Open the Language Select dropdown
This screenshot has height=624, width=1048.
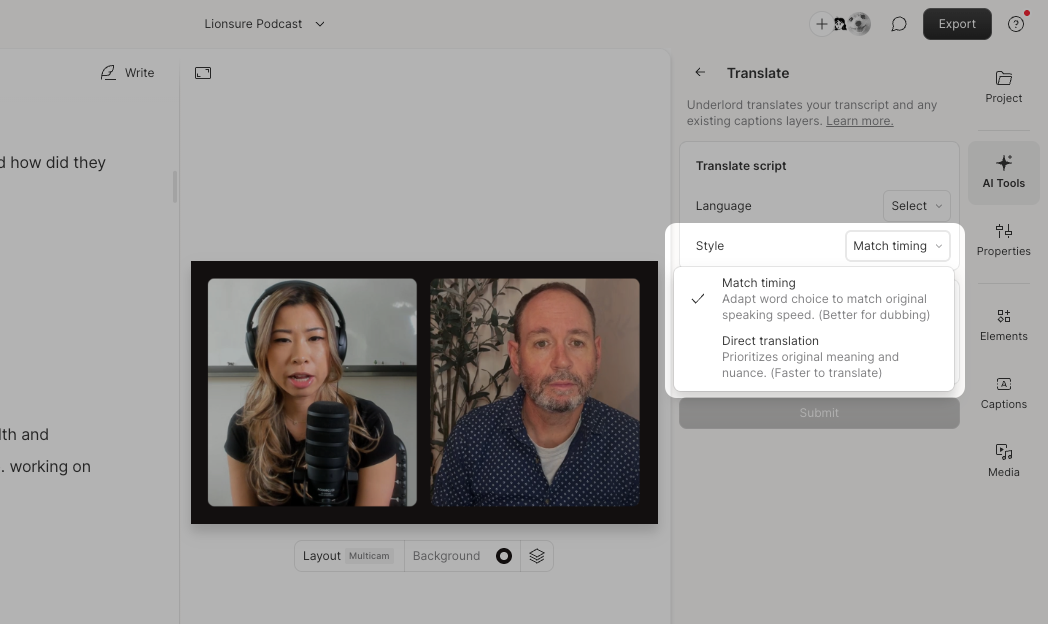(x=916, y=206)
